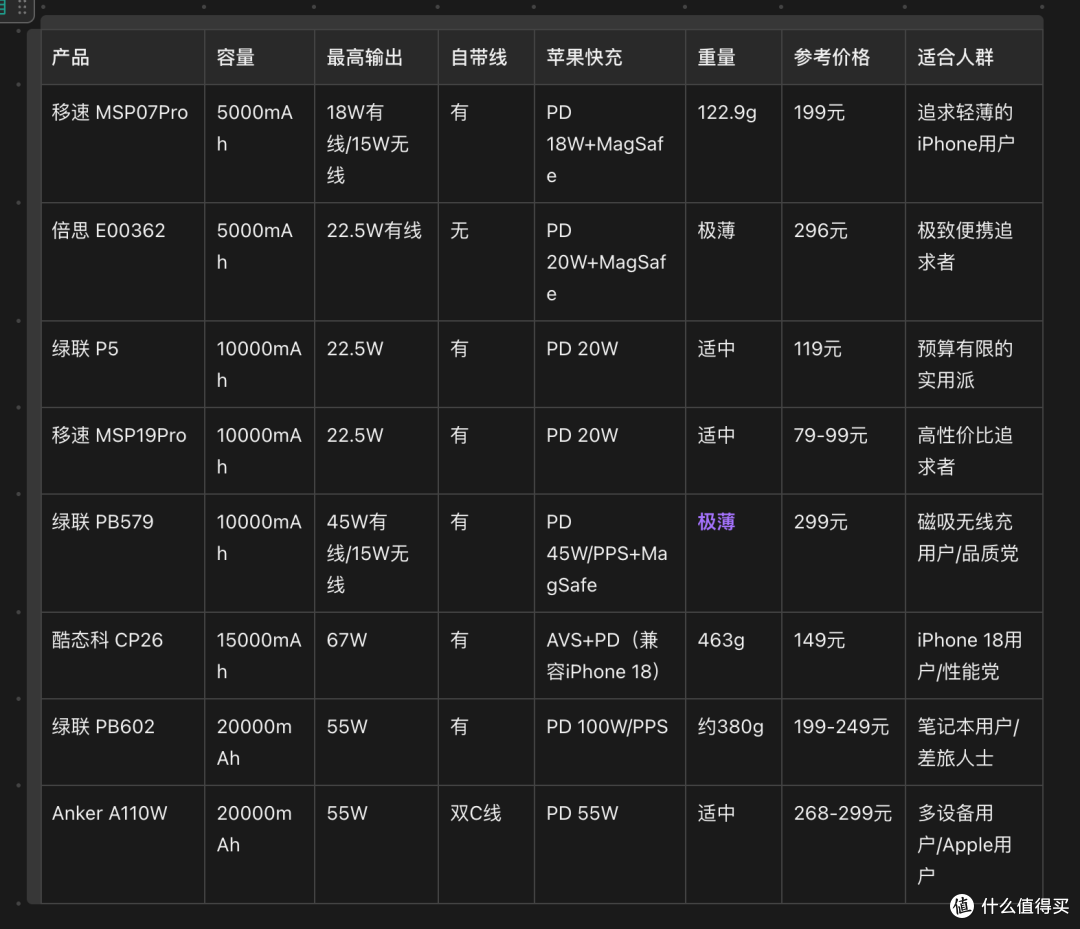Click the 122.9g weight cell
1080x929 pixels.
(x=734, y=144)
